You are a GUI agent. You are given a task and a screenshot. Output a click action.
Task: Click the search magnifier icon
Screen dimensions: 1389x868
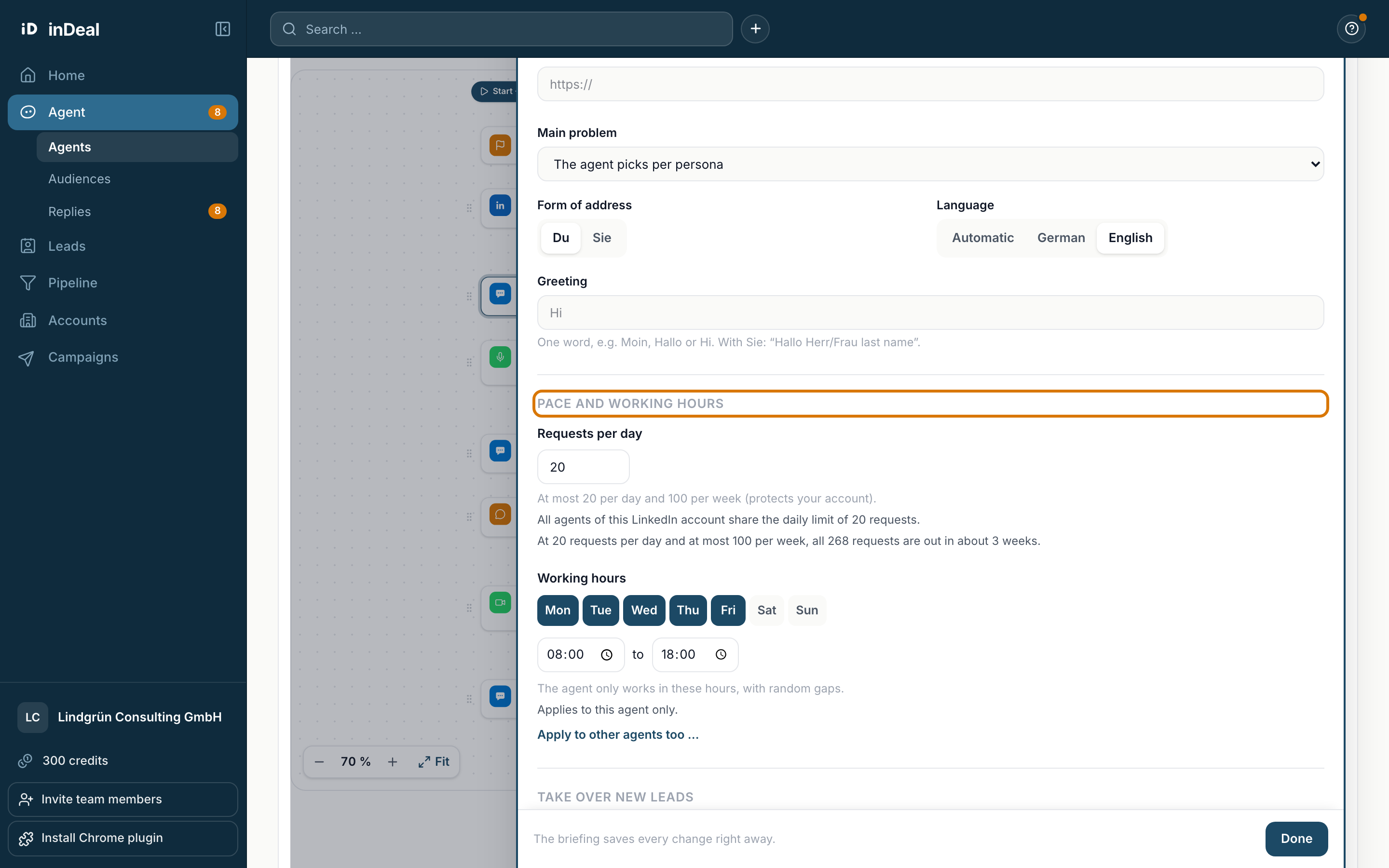pyautogui.click(x=290, y=29)
